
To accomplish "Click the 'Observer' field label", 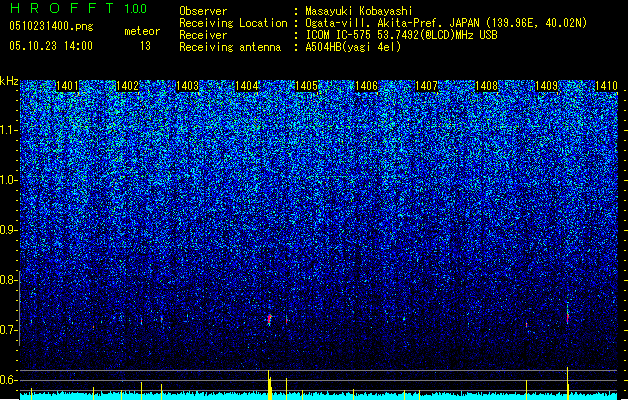I will [x=203, y=11].
